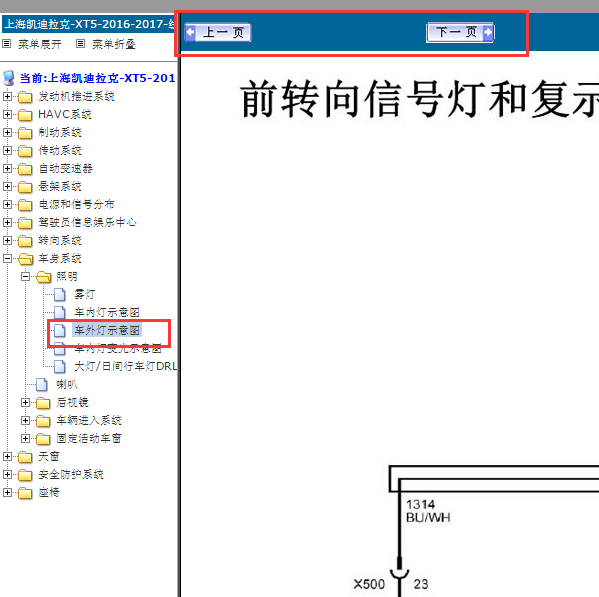Click the 座椅 folder icon
This screenshot has height=597, width=599.
25,493
